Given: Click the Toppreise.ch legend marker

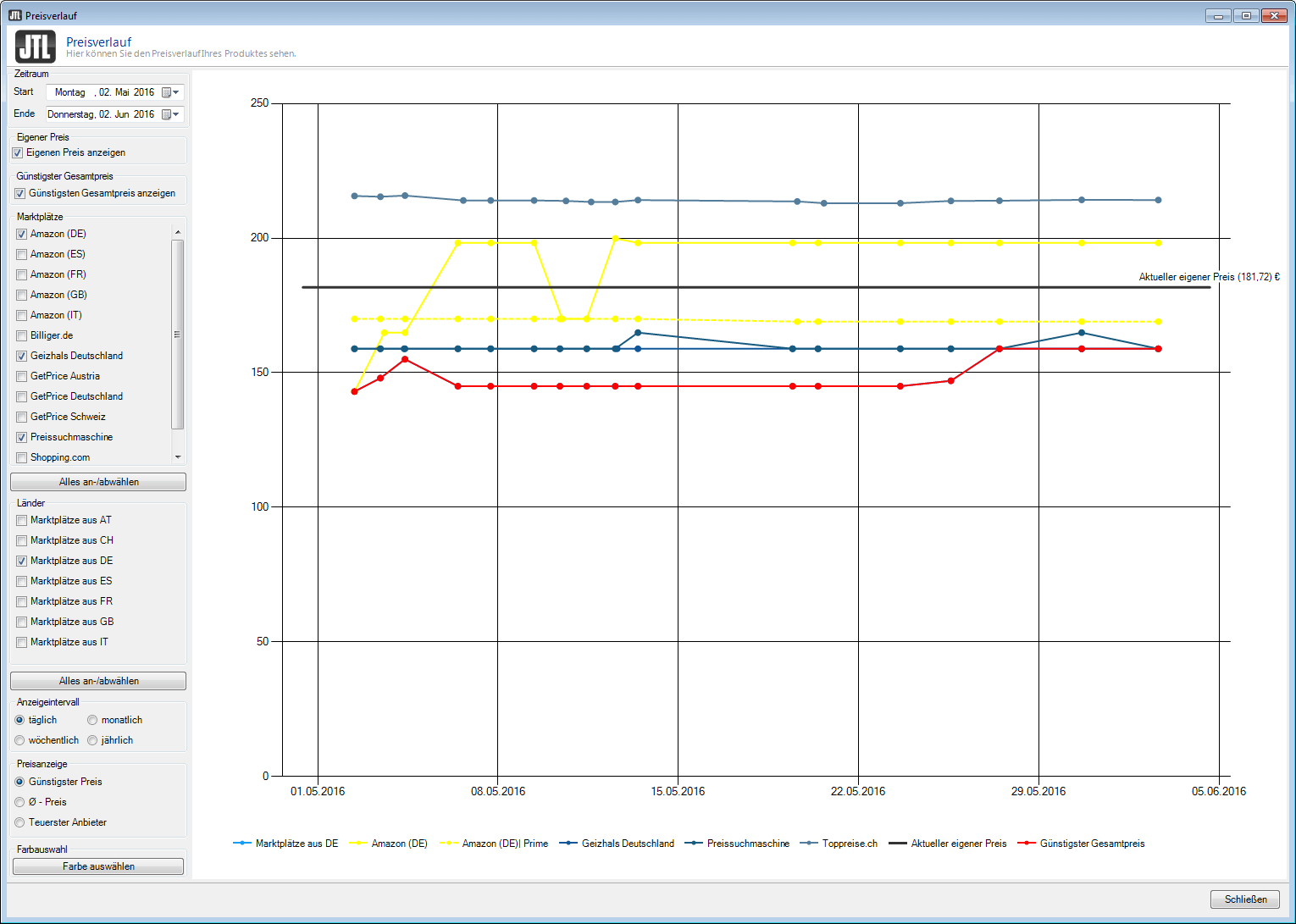Looking at the screenshot, I should click(x=810, y=844).
